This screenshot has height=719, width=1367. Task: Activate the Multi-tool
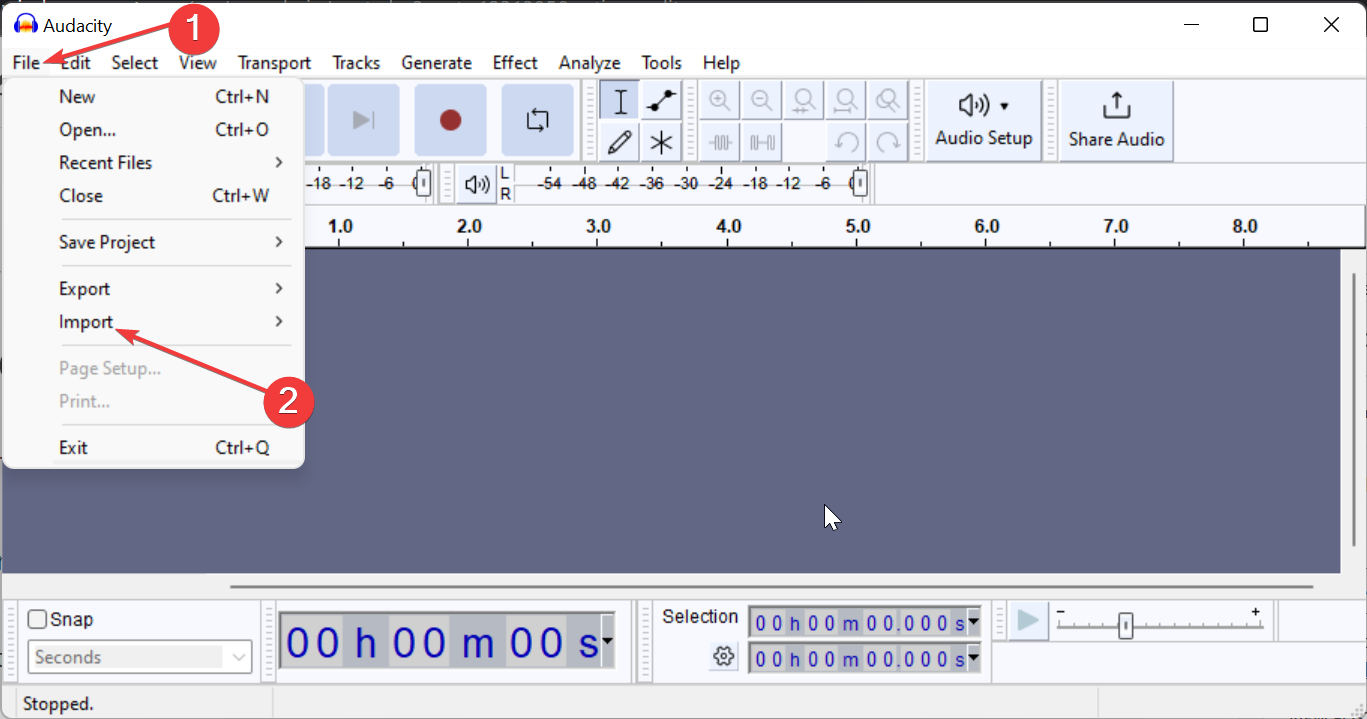tap(661, 142)
